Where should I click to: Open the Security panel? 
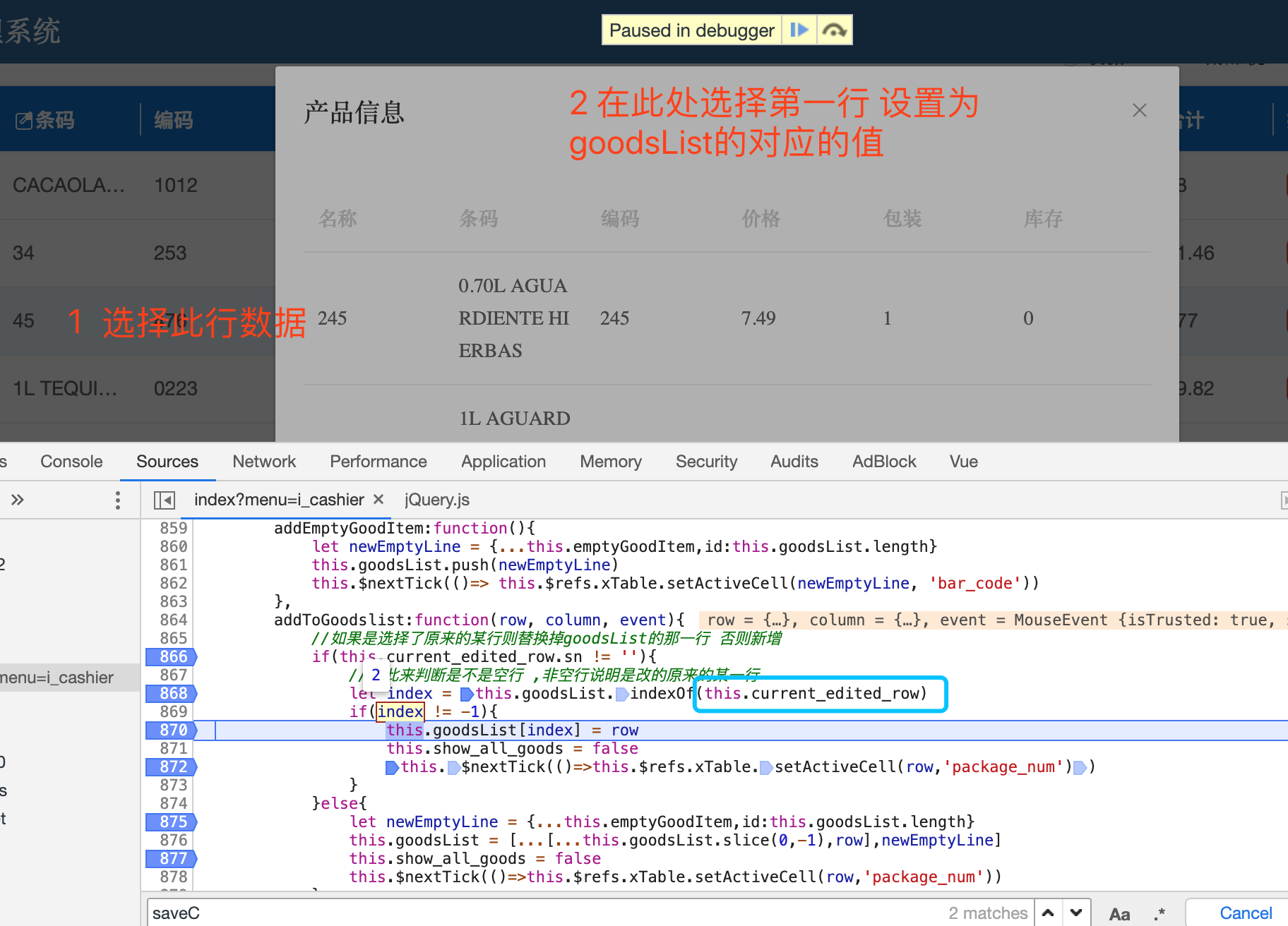[706, 462]
